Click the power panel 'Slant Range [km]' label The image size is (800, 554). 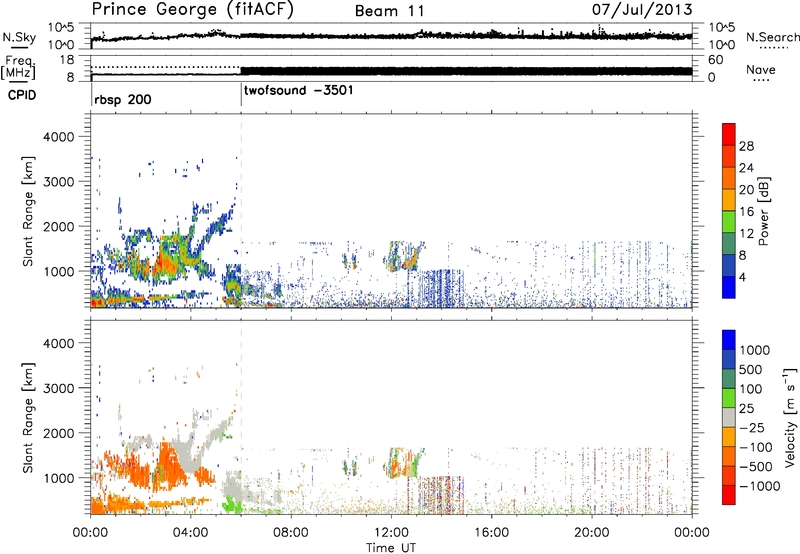pos(28,211)
